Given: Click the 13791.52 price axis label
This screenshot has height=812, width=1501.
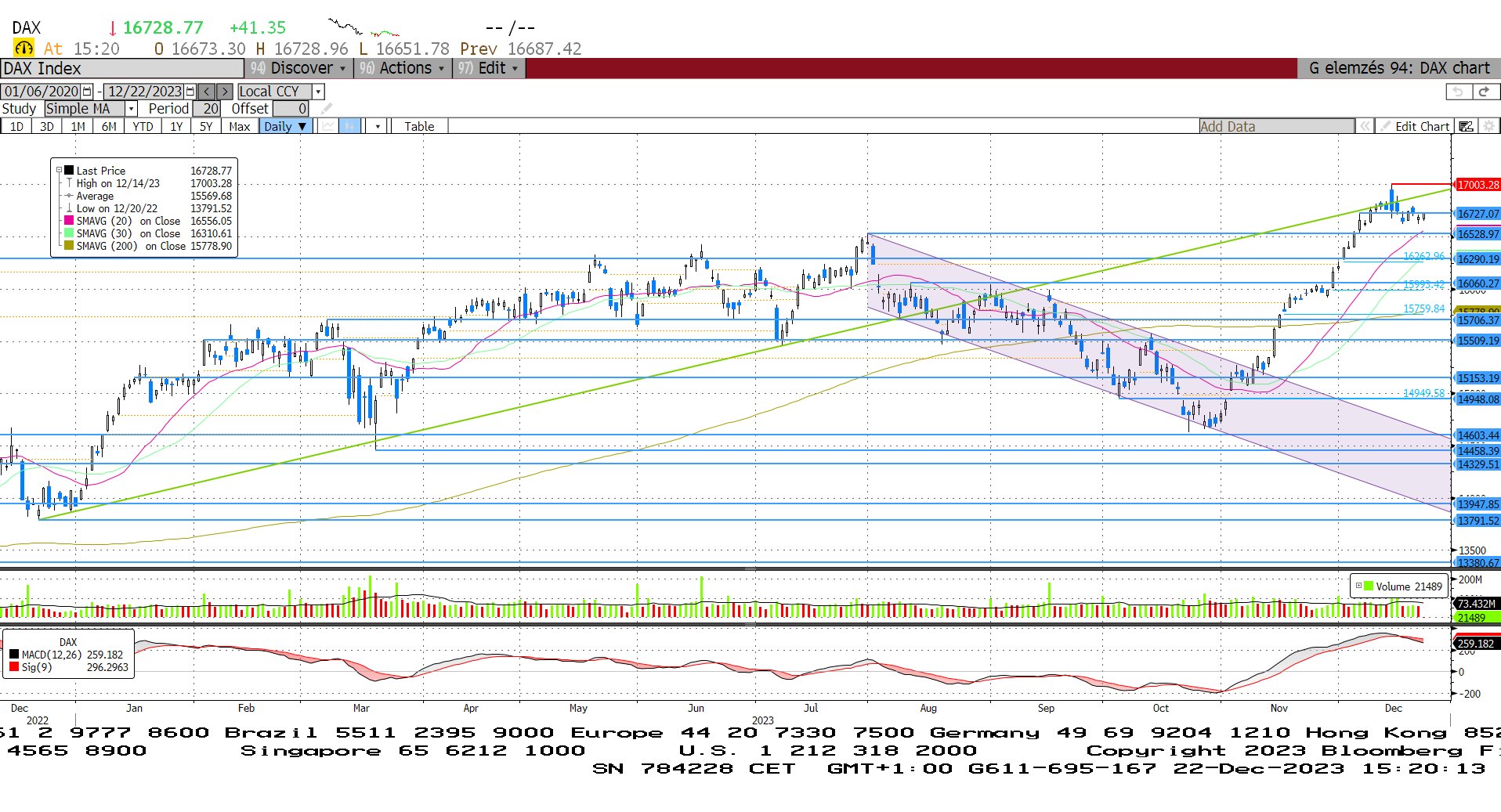Looking at the screenshot, I should [1477, 521].
